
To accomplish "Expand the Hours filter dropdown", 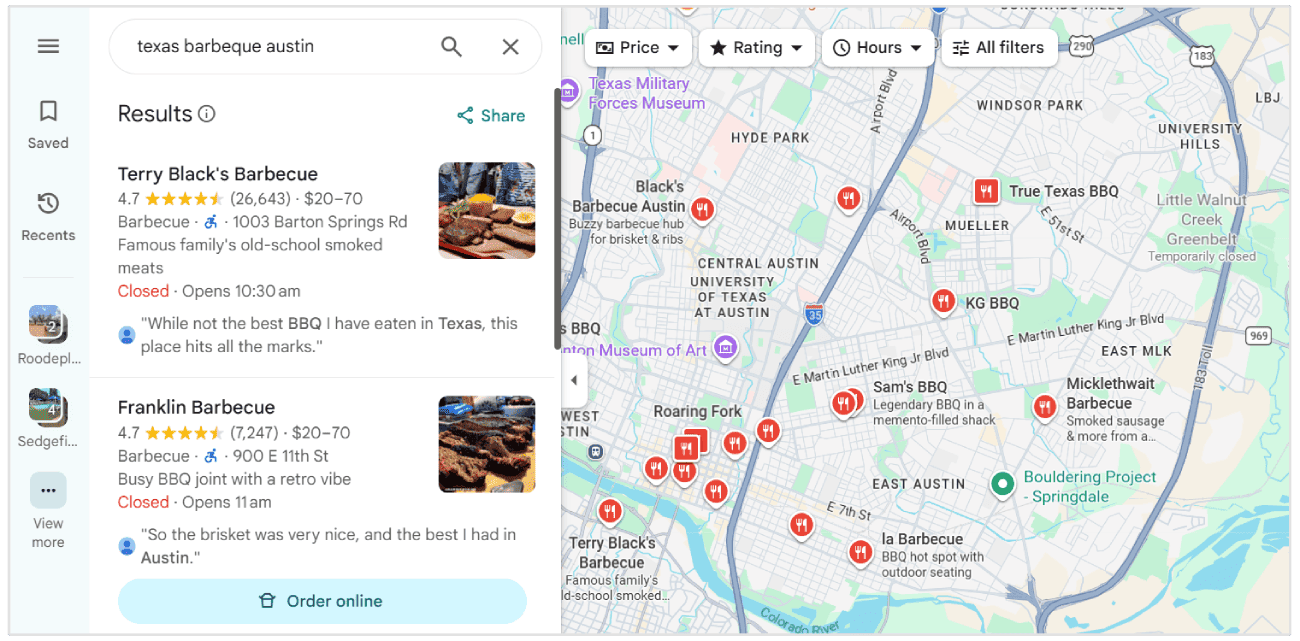I will 878,47.
